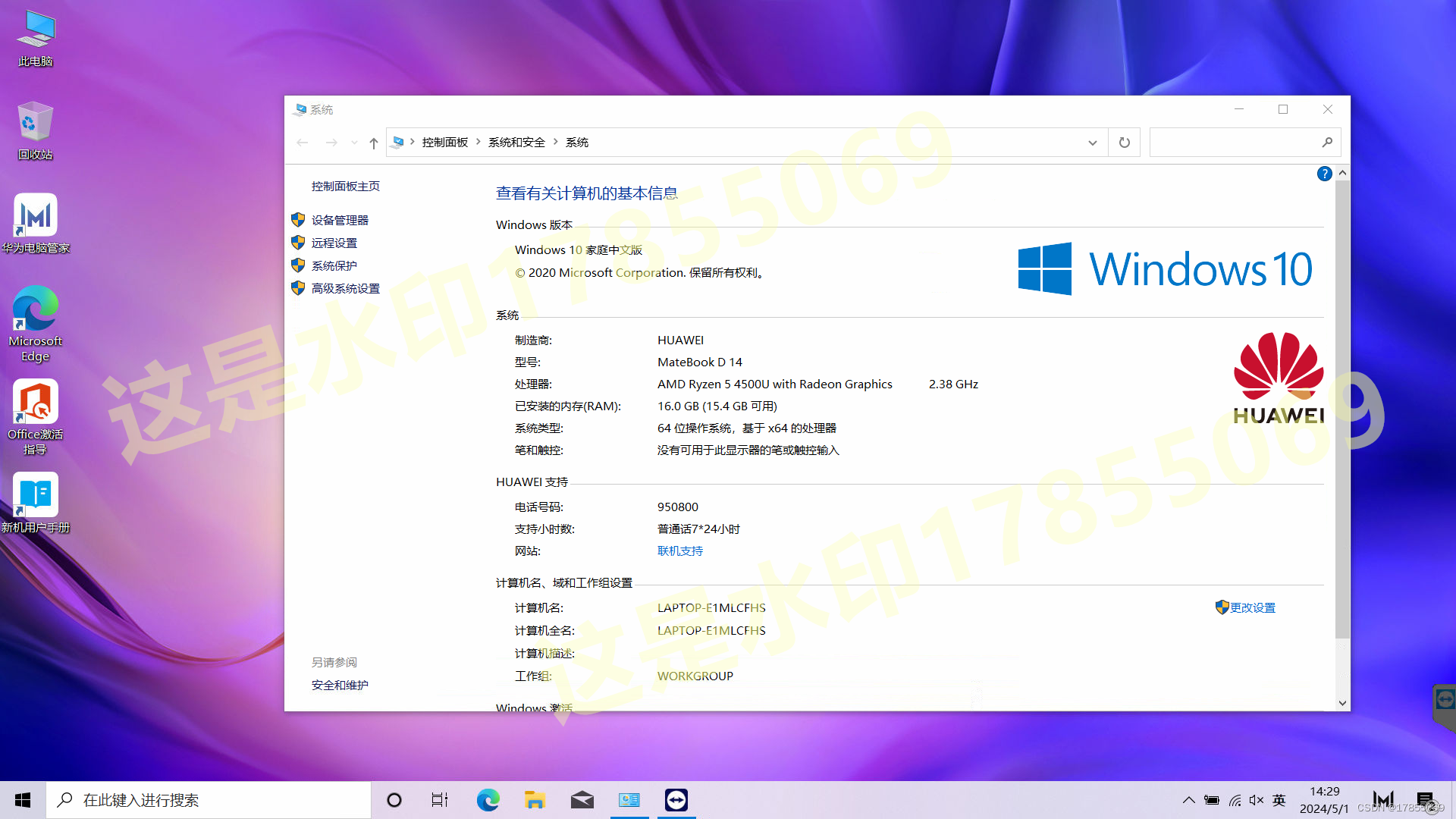Launch TeamViewer from the taskbar
Image resolution: width=1456 pixels, height=819 pixels.
coord(676,800)
